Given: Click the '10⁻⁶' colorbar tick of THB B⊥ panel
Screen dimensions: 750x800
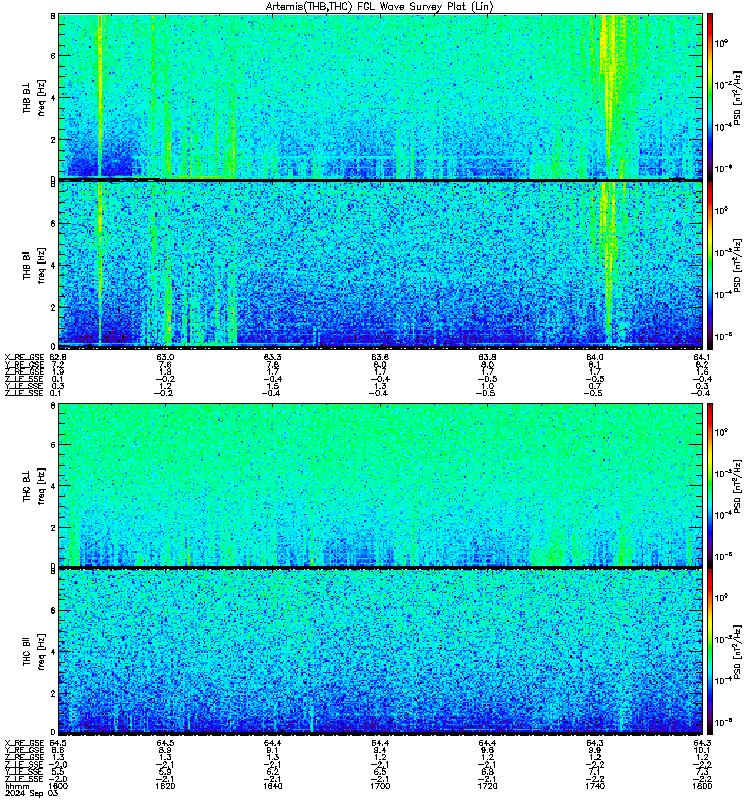Looking at the screenshot, I should point(722,168).
